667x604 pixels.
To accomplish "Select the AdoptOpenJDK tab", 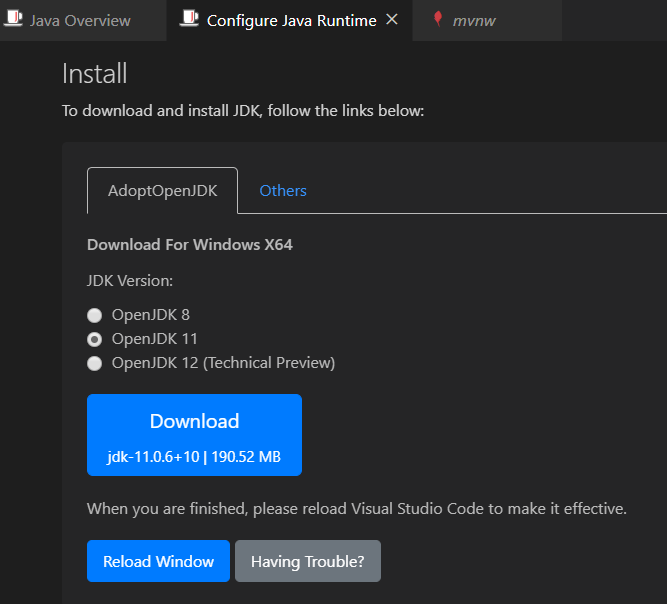I will (162, 191).
